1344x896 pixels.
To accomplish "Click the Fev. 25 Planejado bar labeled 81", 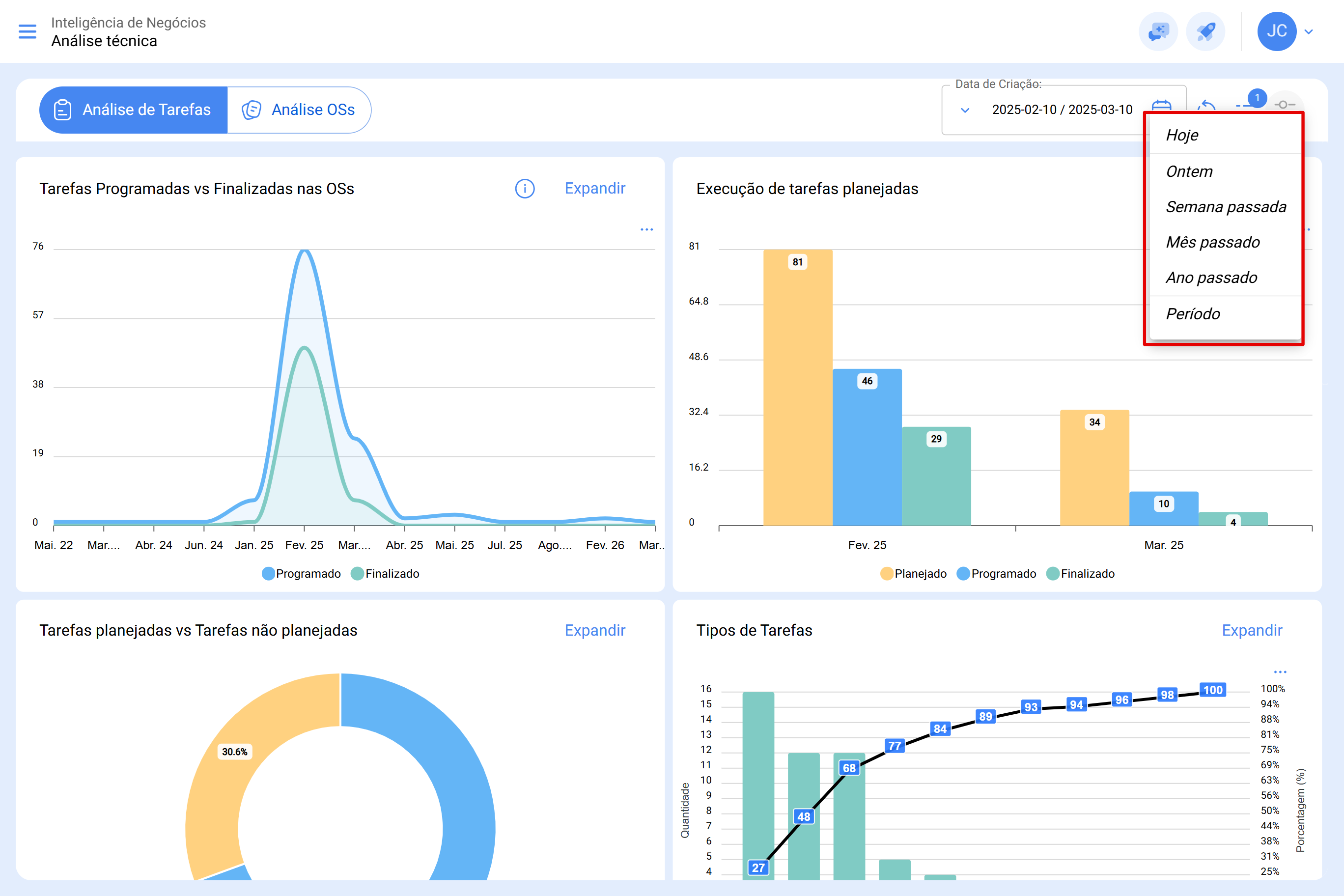I will tap(798, 388).
